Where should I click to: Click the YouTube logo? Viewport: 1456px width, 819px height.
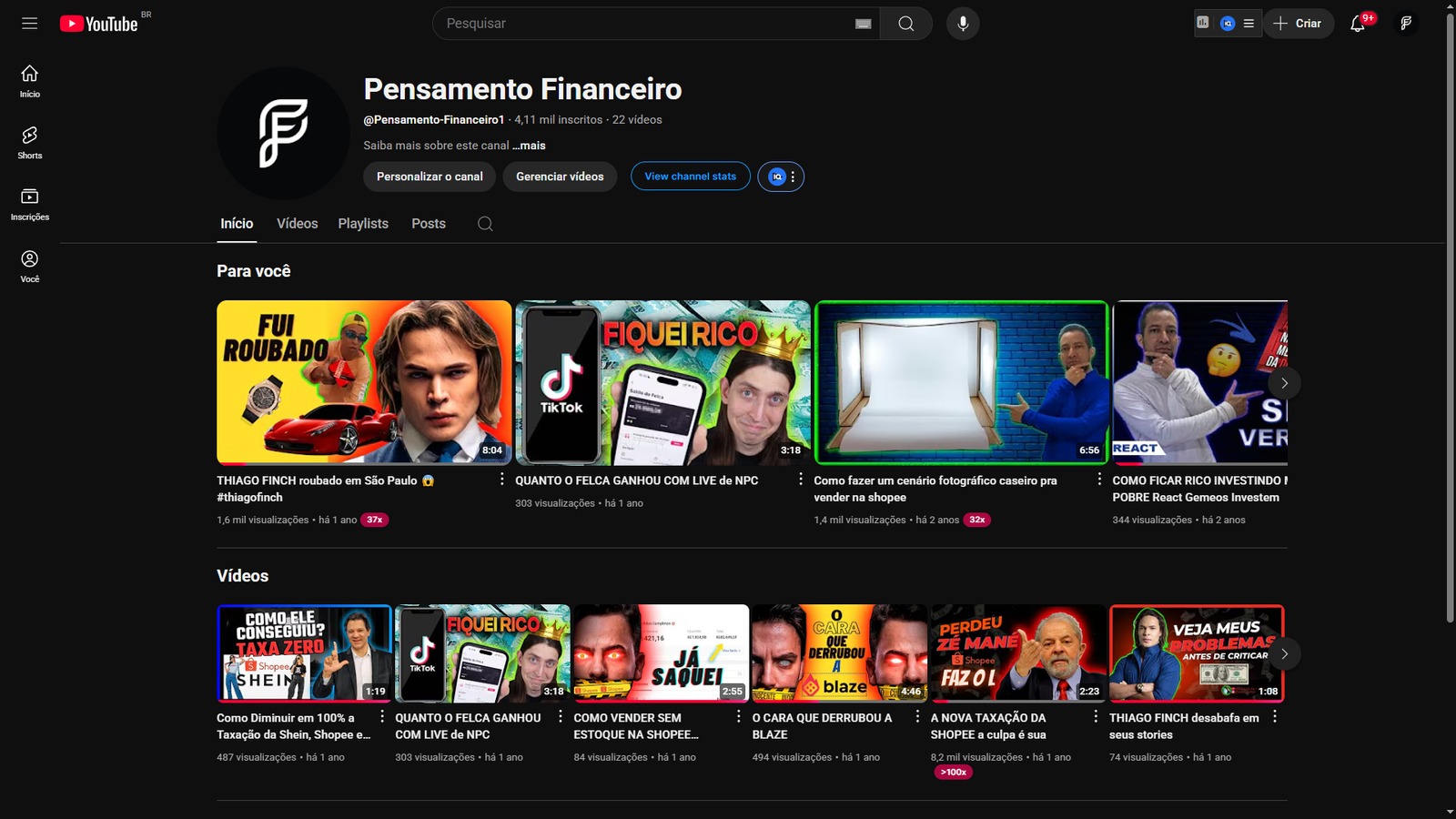99,24
